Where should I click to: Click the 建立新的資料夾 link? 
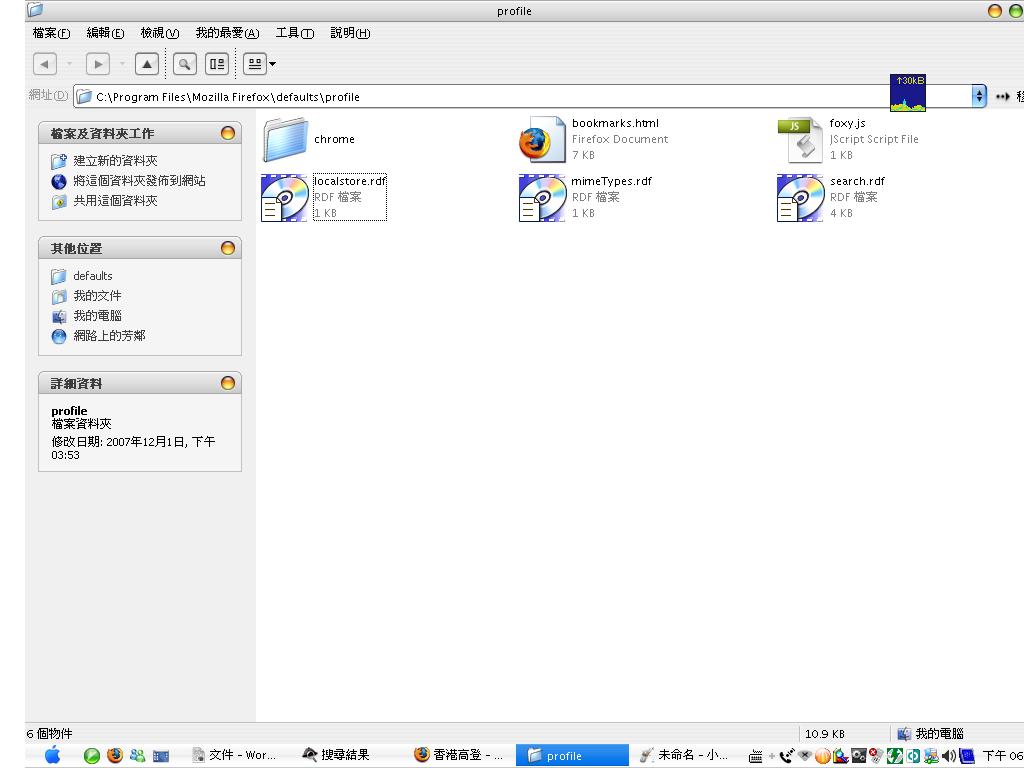coord(115,161)
